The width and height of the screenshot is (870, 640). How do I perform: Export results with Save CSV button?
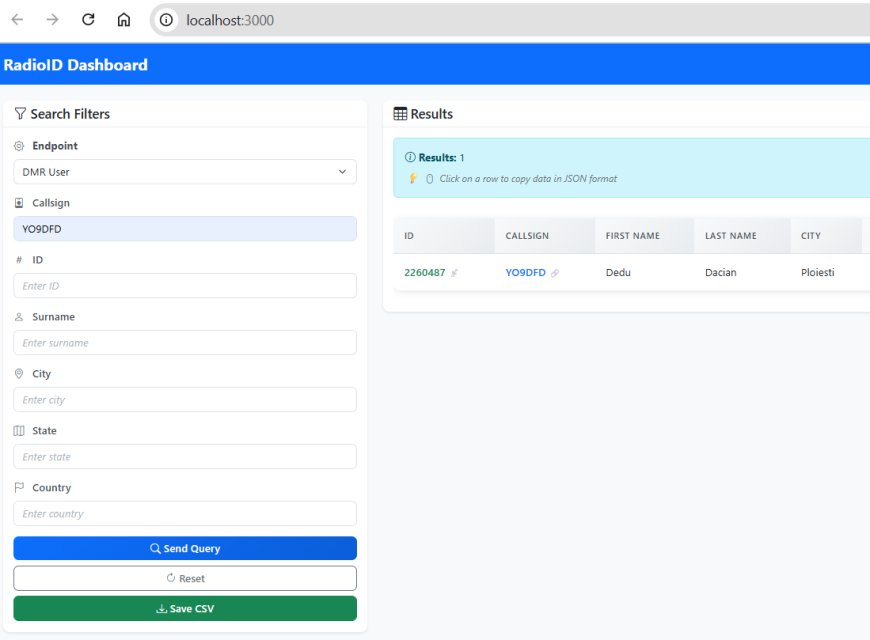[185, 608]
